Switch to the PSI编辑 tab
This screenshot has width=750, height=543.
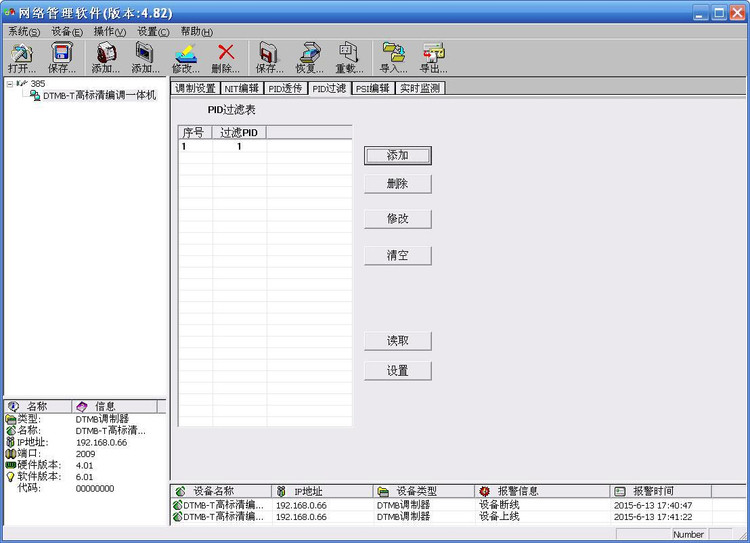[373, 88]
